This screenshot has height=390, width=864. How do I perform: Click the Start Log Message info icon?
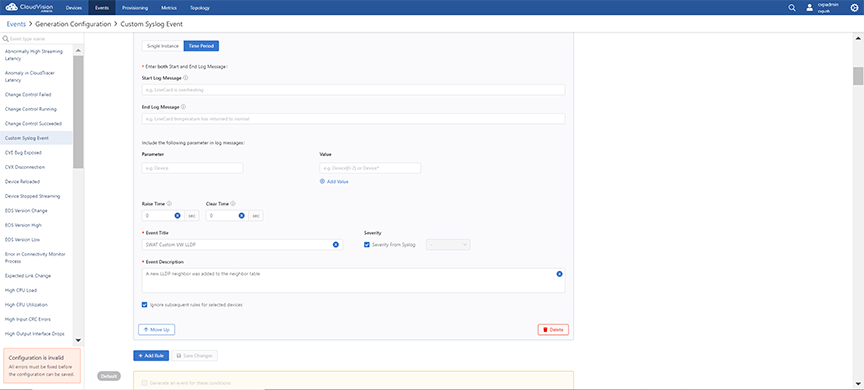point(185,78)
